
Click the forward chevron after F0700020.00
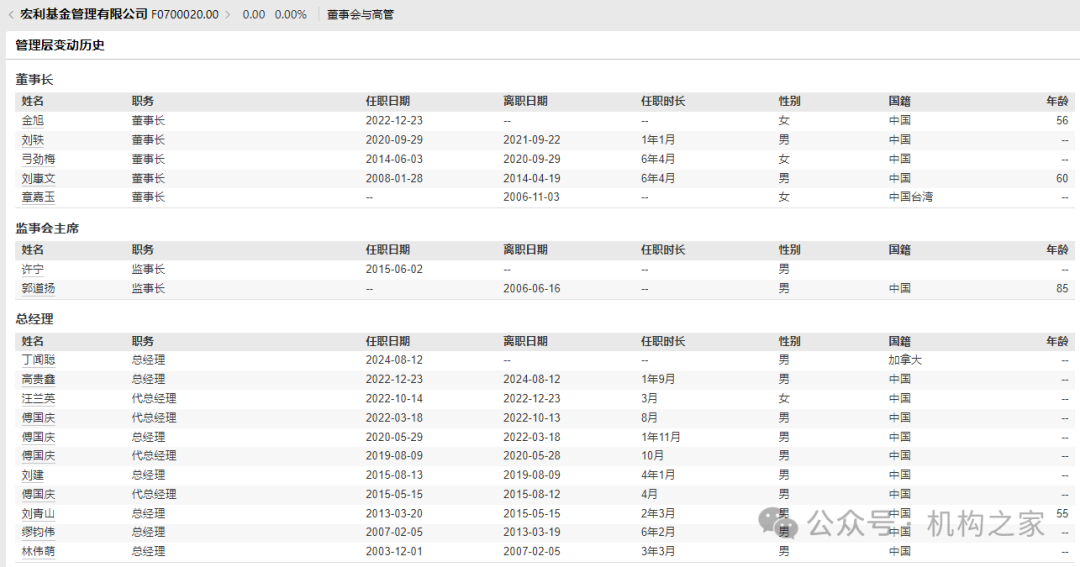[x=228, y=14]
